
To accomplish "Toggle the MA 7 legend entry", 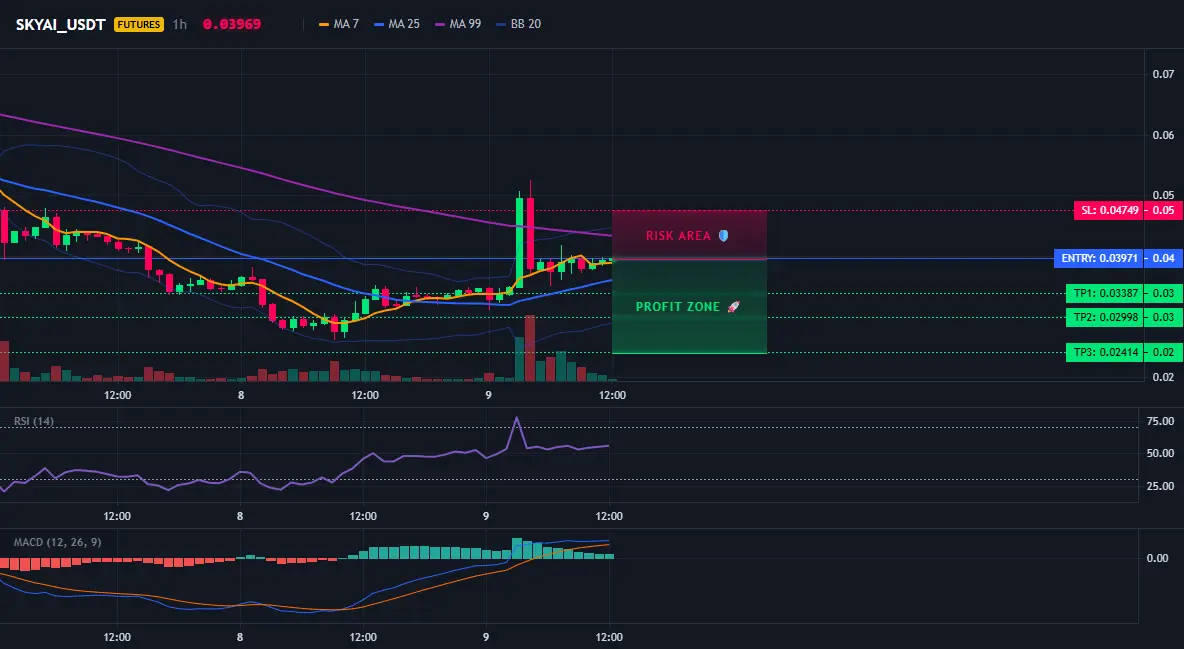I will (x=339, y=24).
